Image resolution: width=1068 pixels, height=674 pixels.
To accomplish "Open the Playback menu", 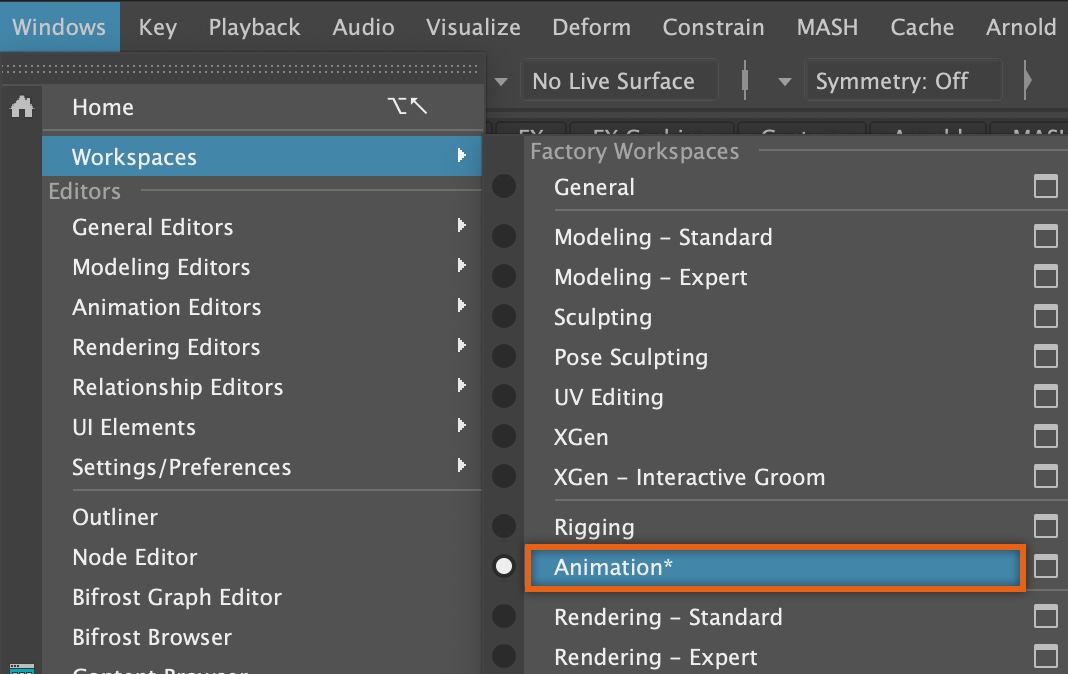I will click(254, 27).
